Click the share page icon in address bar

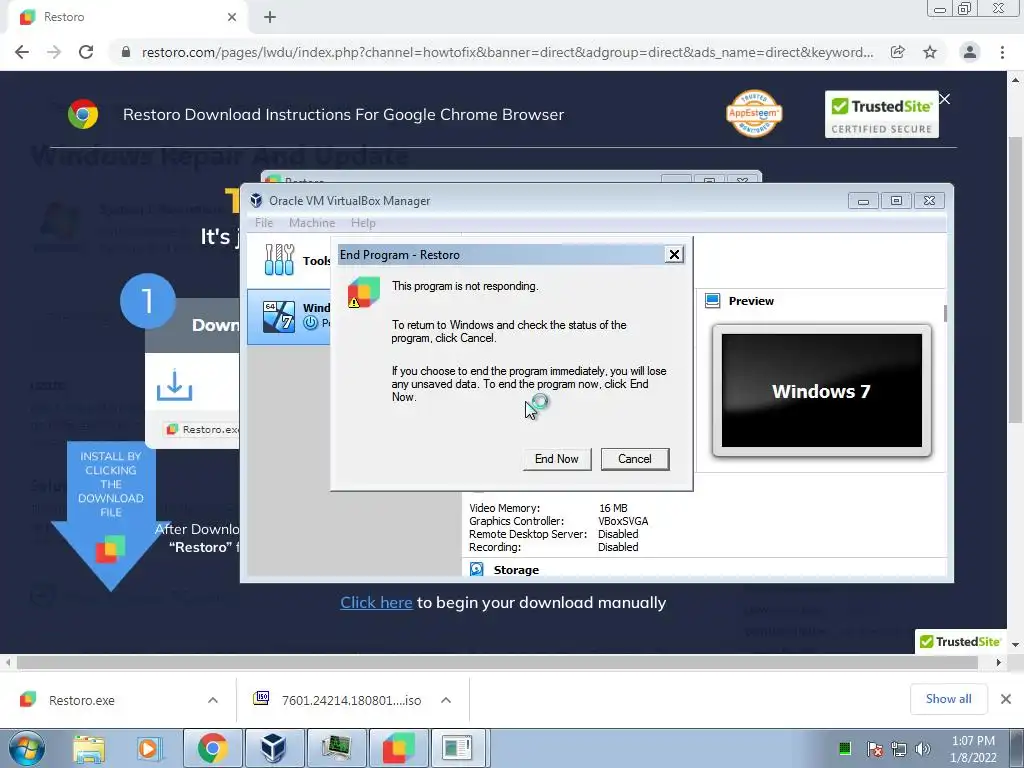pyautogui.click(x=898, y=52)
